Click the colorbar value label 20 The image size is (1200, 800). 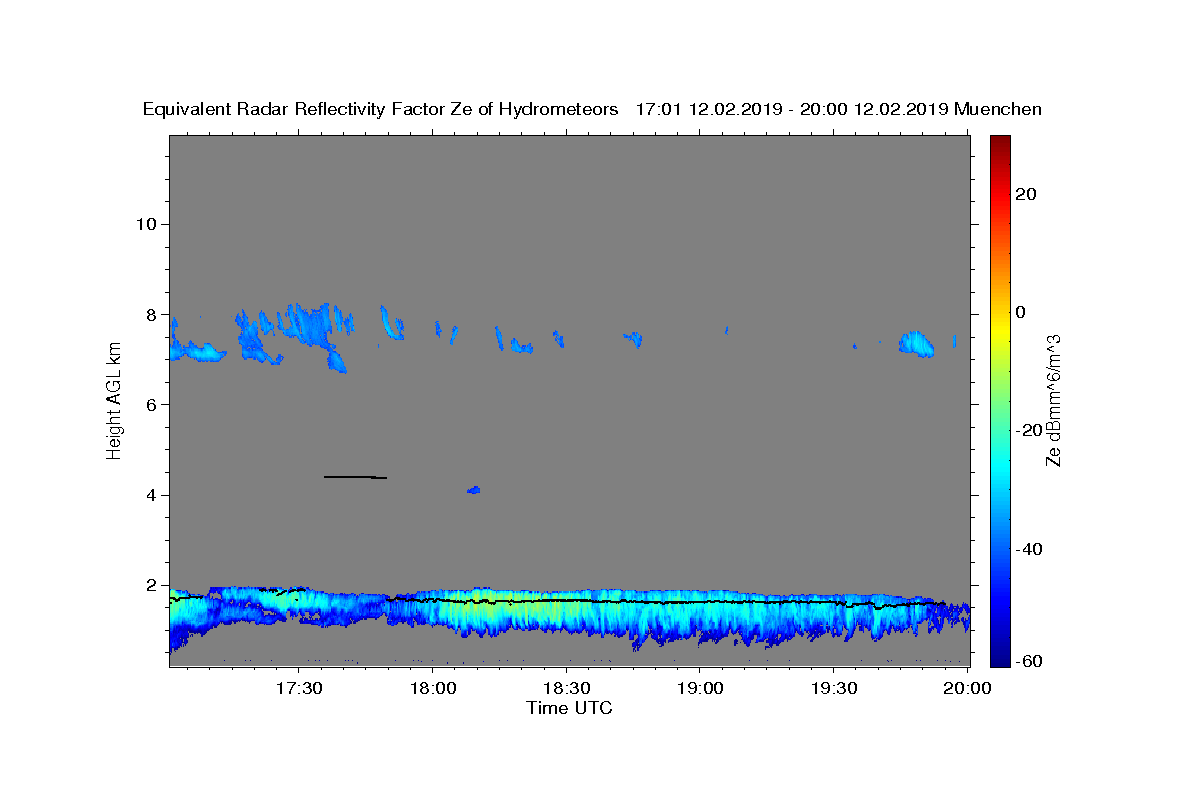1026,194
